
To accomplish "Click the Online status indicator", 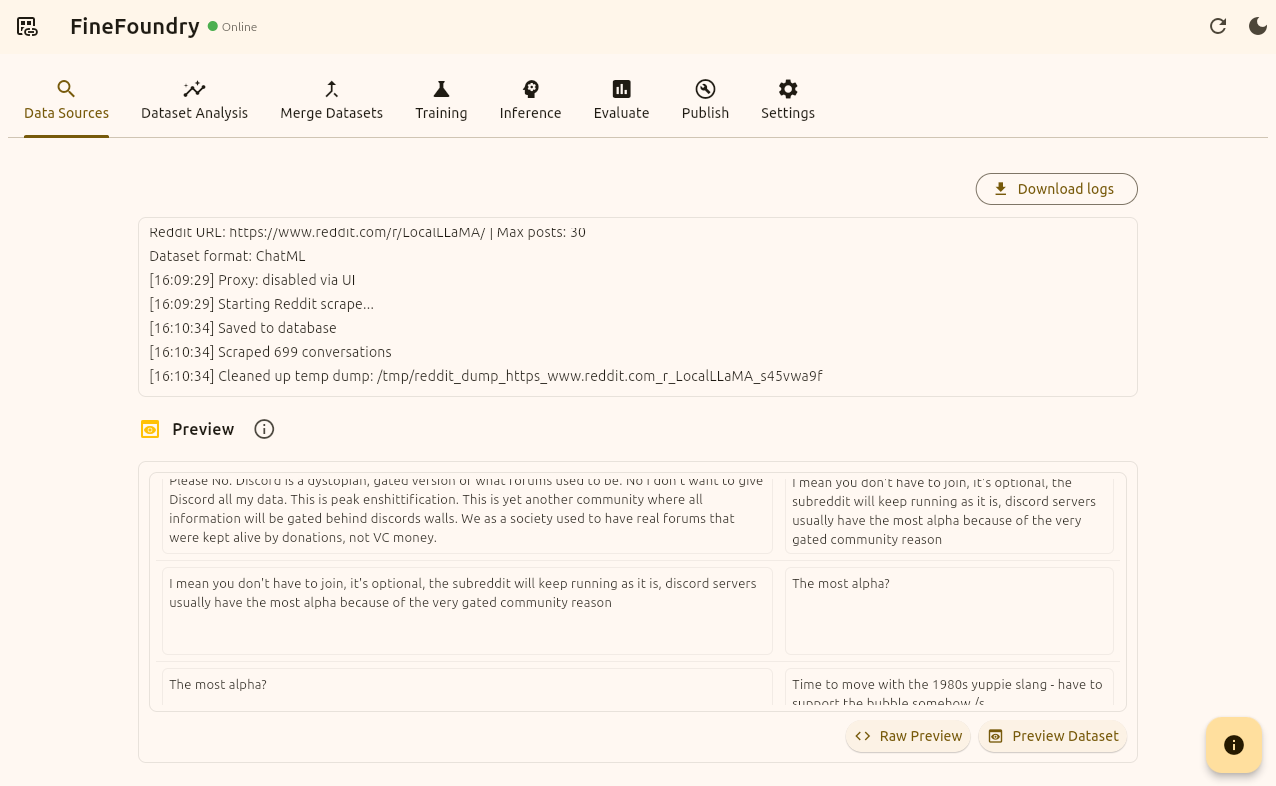I will (232, 27).
